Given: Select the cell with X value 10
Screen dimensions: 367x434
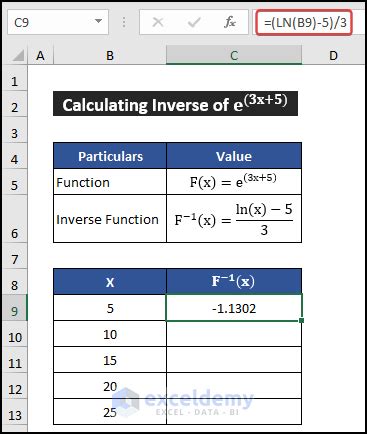Looking at the screenshot, I should (110, 334).
